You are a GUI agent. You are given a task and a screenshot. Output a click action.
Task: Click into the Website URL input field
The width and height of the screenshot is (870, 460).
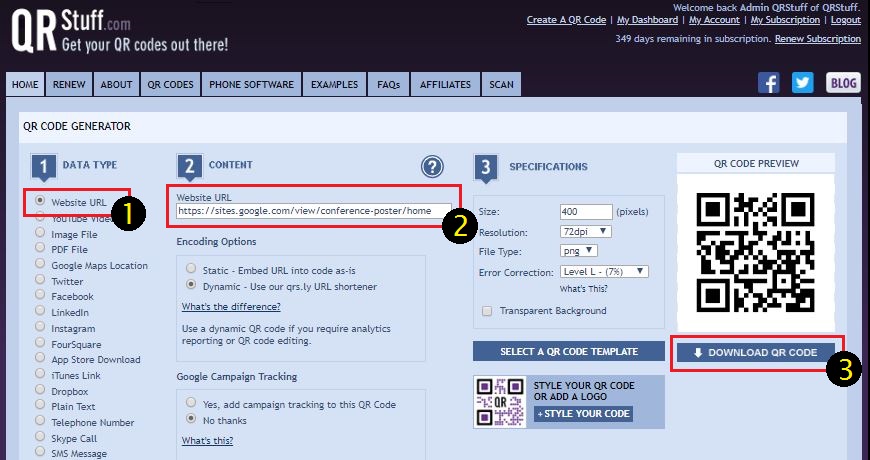314,211
